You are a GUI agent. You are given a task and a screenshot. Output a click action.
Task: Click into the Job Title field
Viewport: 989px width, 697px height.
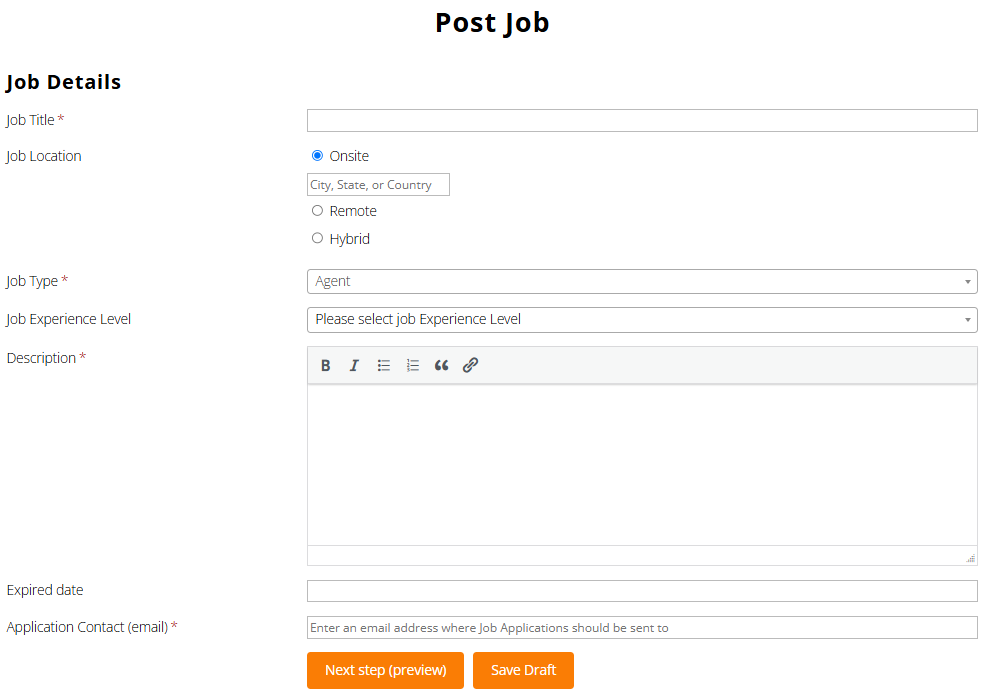coord(642,120)
